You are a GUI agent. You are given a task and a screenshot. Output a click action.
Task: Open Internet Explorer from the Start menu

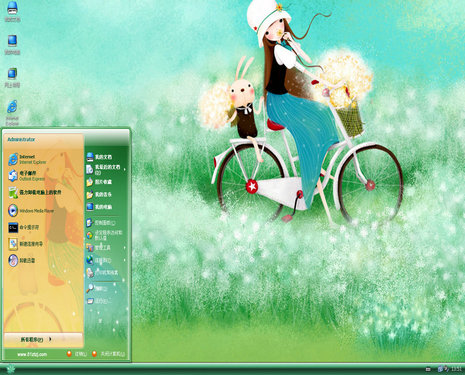point(27,159)
